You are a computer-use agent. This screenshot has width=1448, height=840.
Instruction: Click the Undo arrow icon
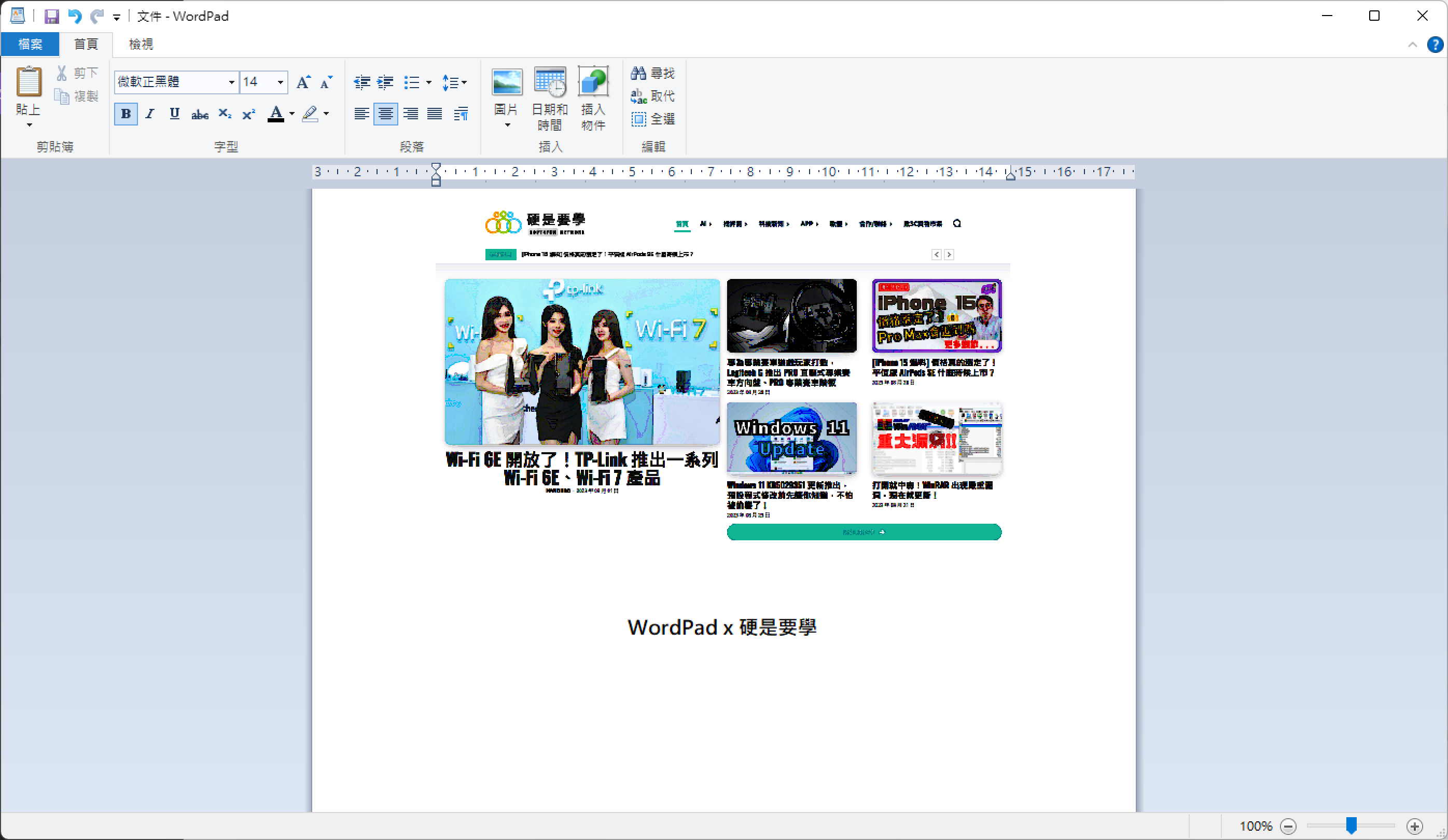[75, 16]
